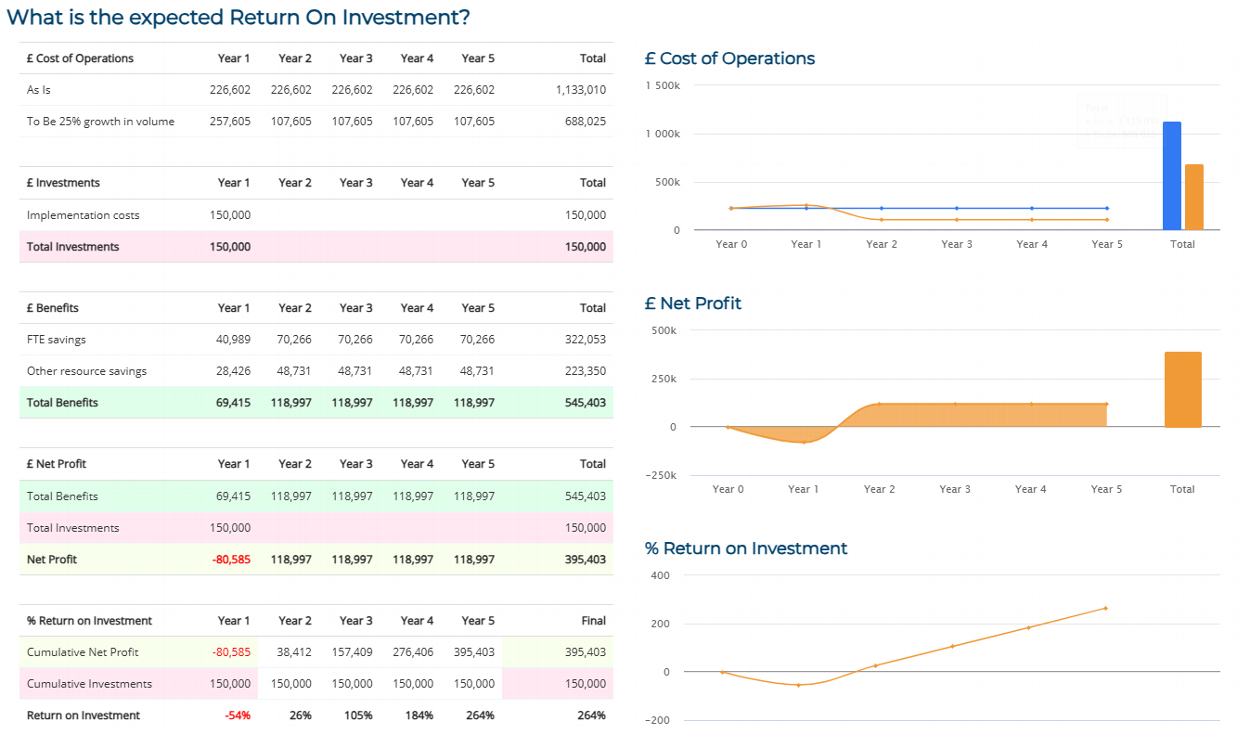Click the Net Profit Year 1 value -80,585
Image resolution: width=1250 pixels, height=730 pixels.
coord(231,560)
